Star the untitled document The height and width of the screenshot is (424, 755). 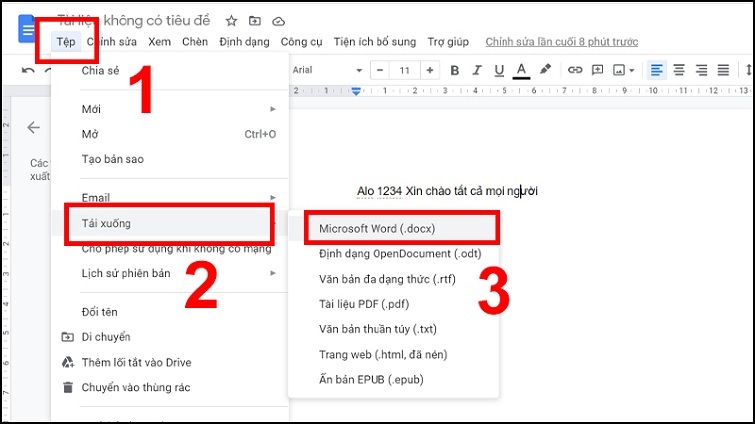231,21
